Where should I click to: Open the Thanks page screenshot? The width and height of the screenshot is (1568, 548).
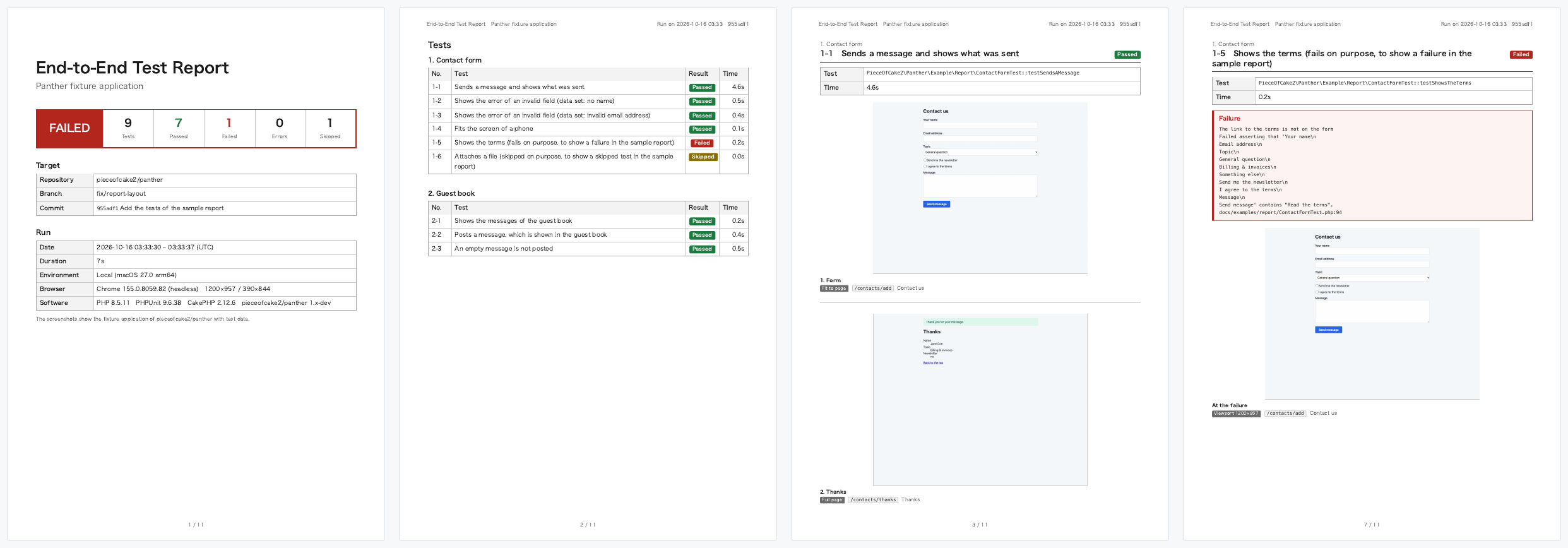coord(980,400)
